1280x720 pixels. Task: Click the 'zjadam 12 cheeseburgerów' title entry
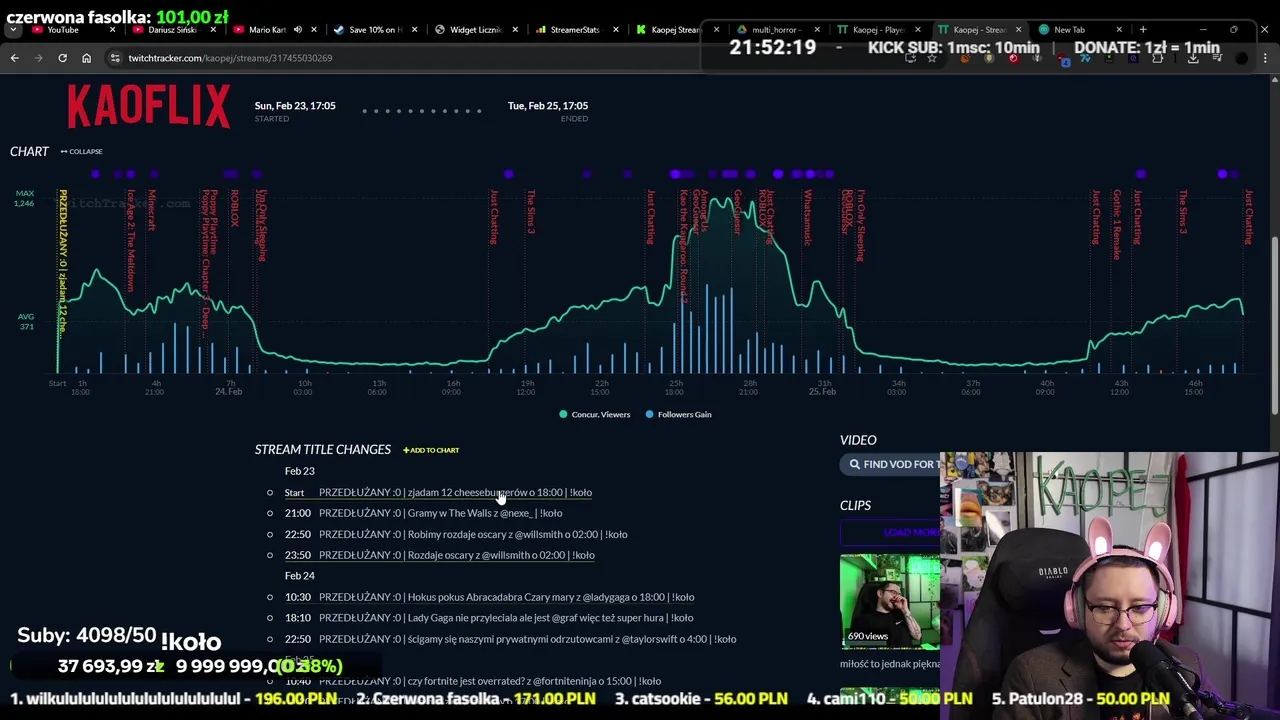[x=455, y=492]
